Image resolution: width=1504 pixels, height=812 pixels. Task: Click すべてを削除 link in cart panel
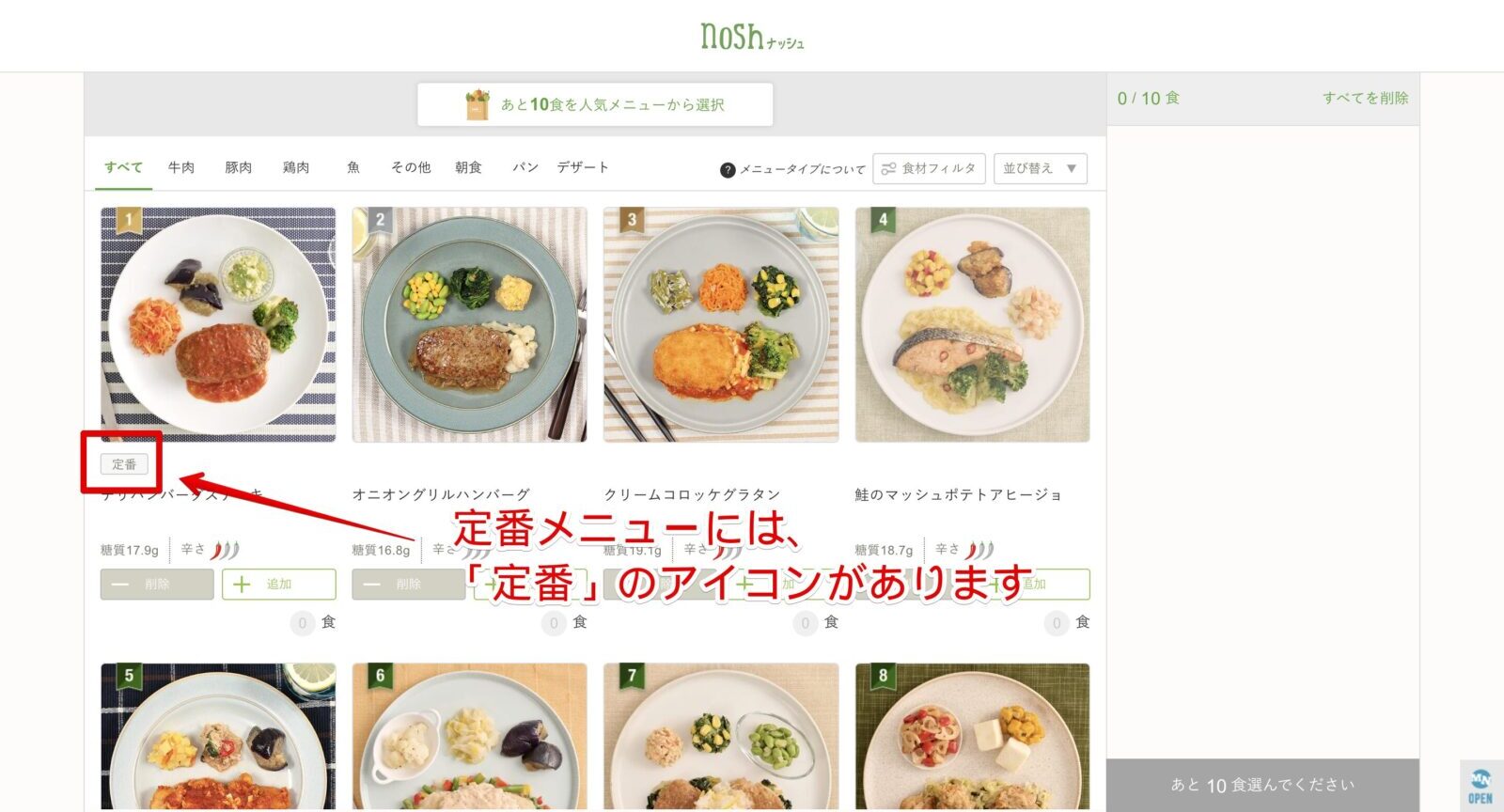click(1365, 98)
